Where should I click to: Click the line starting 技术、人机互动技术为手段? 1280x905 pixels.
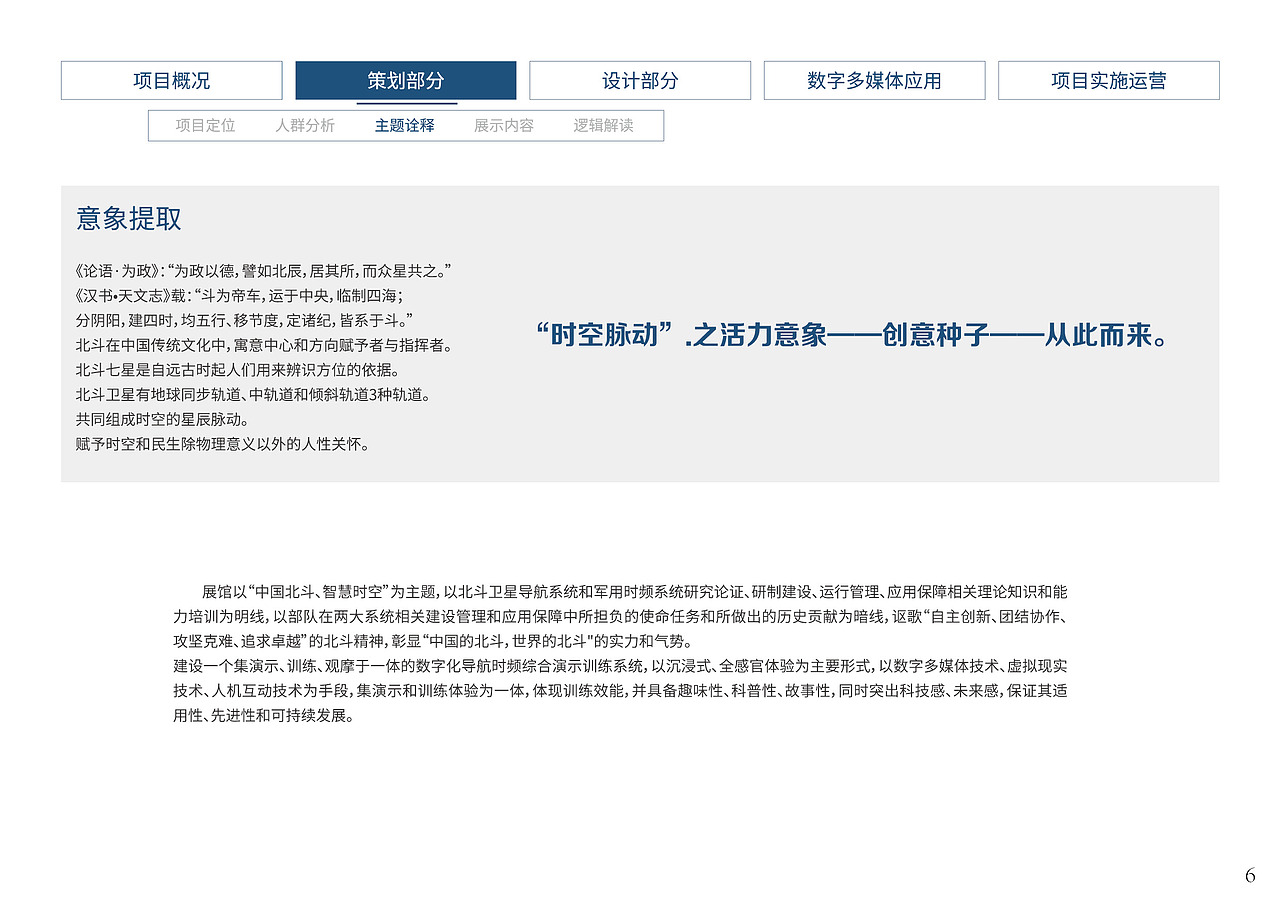620,691
